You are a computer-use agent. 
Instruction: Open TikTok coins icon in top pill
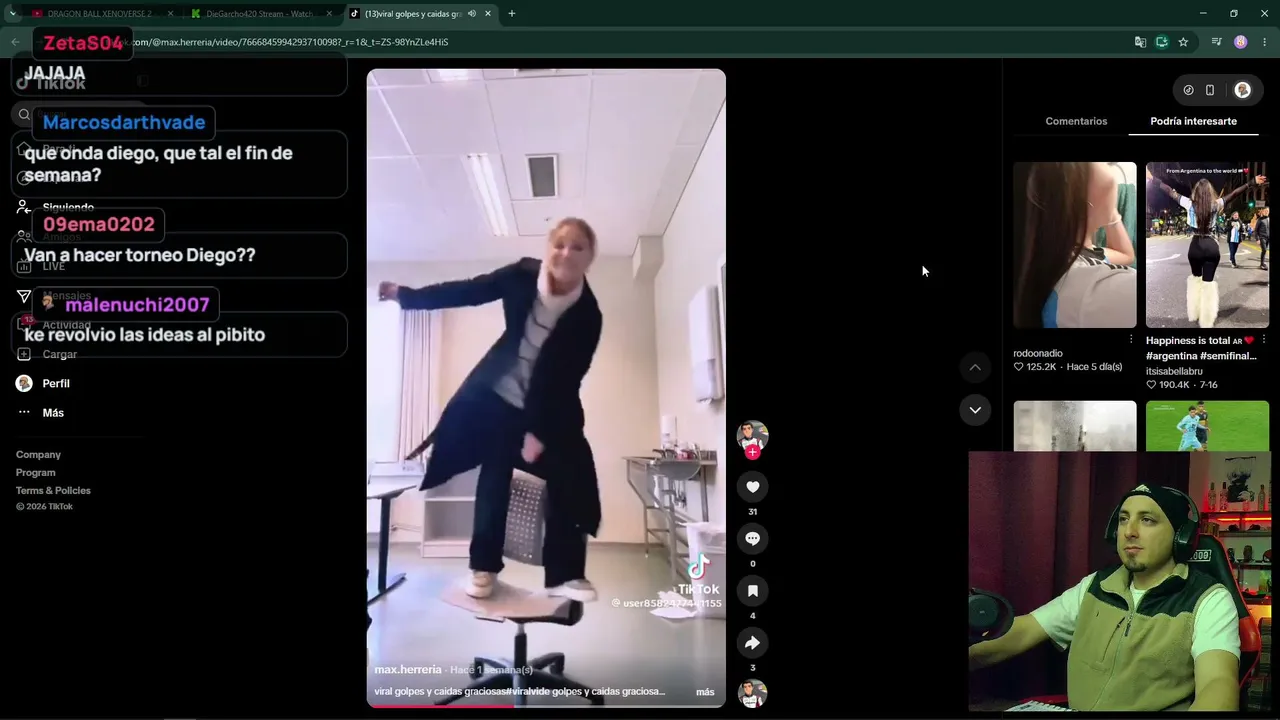tap(1188, 90)
